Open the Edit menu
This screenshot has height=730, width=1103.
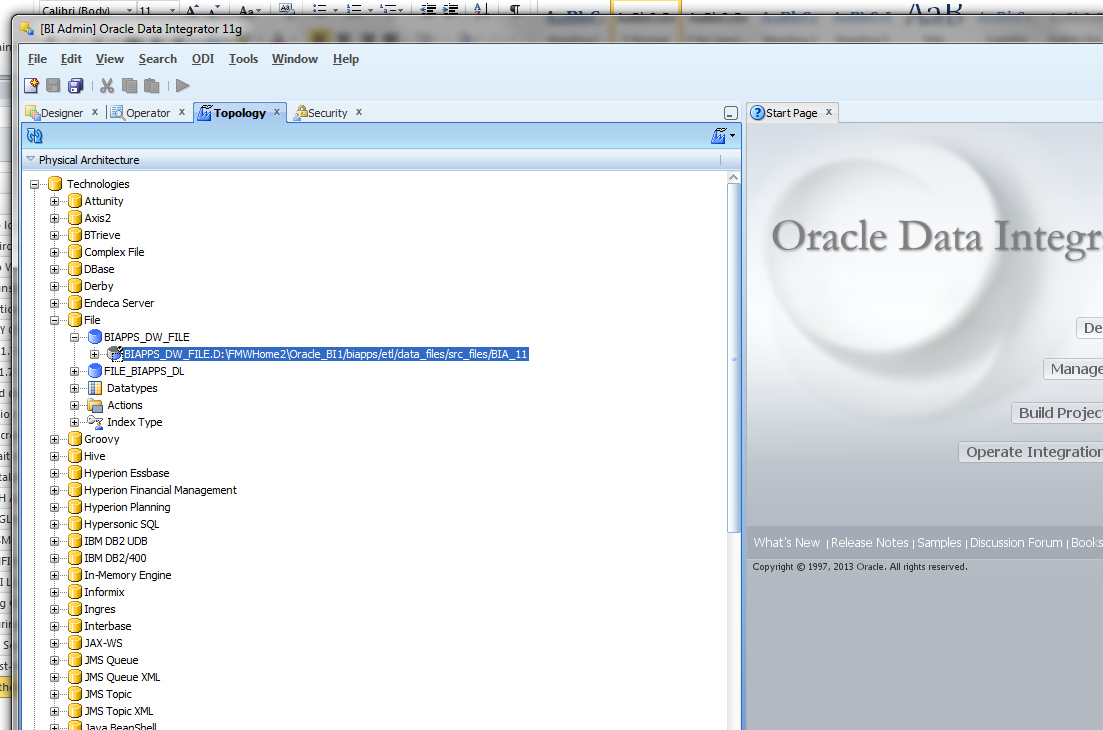click(x=71, y=59)
